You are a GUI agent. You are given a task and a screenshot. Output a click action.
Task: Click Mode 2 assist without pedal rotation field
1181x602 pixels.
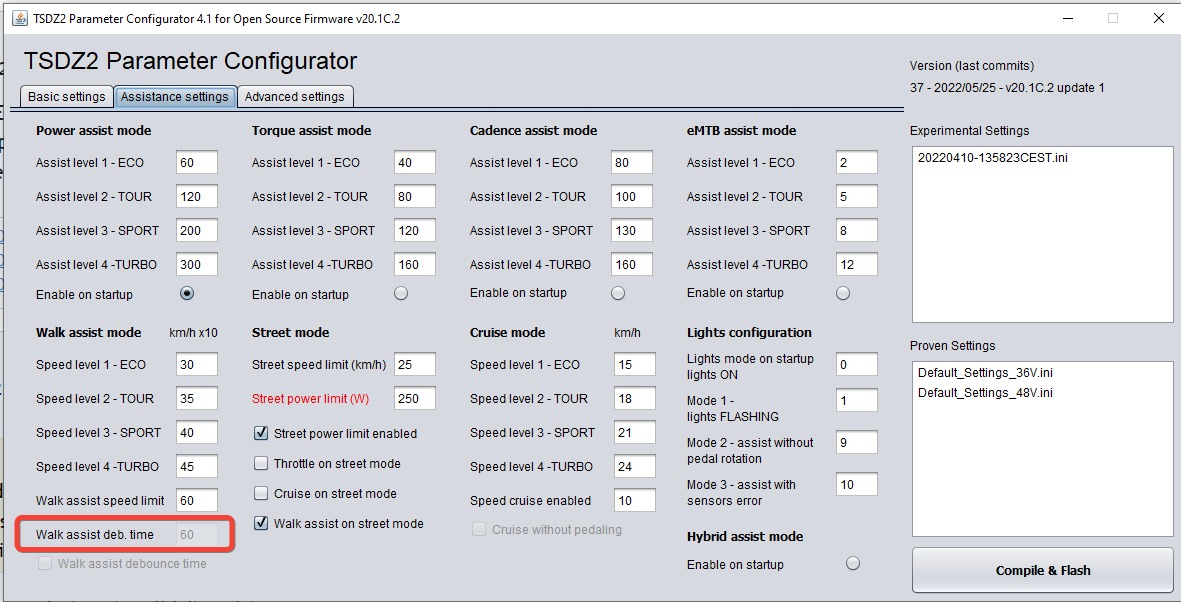[856, 443]
